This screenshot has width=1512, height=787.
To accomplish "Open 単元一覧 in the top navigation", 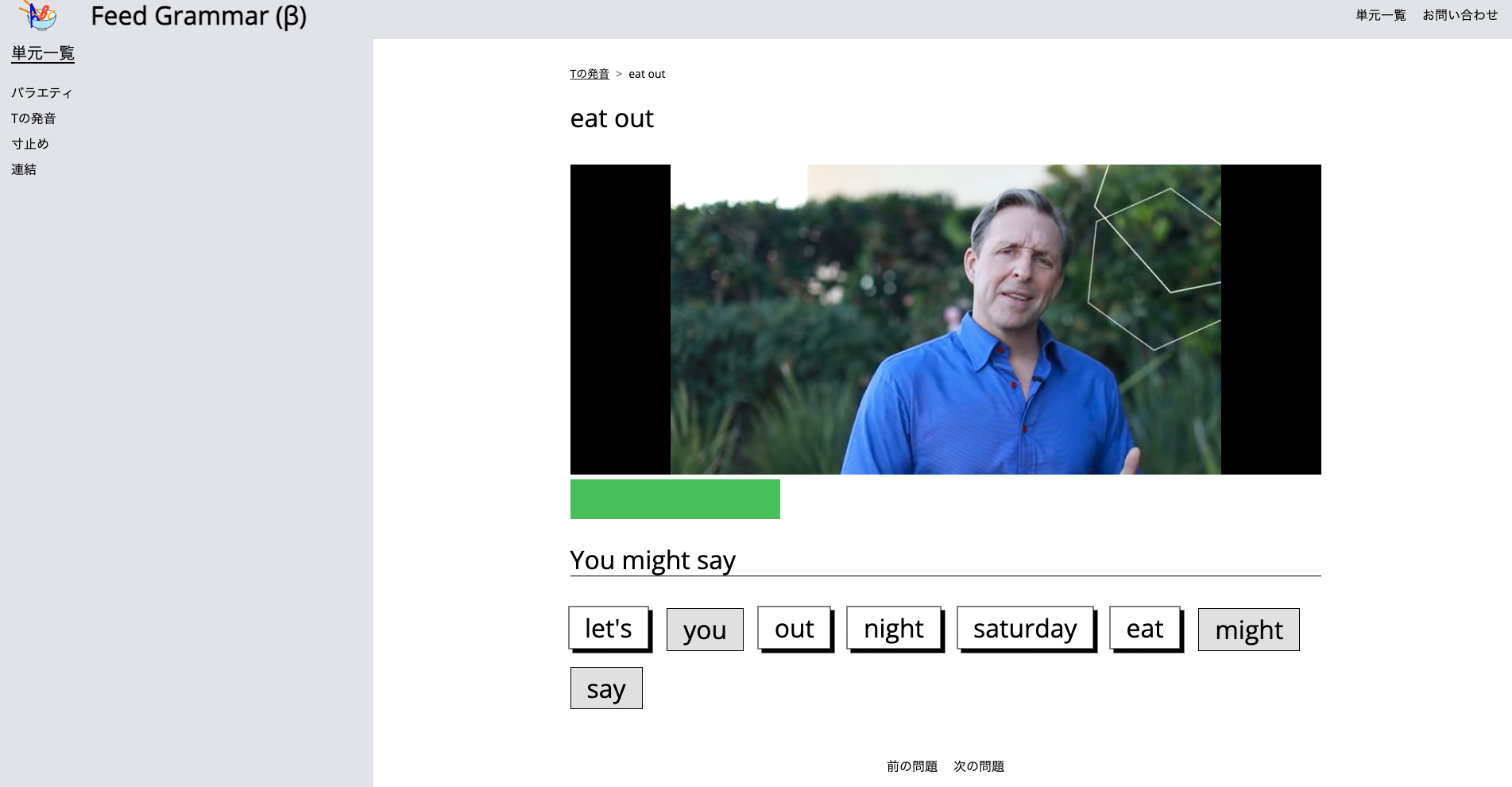I will pos(1380,15).
